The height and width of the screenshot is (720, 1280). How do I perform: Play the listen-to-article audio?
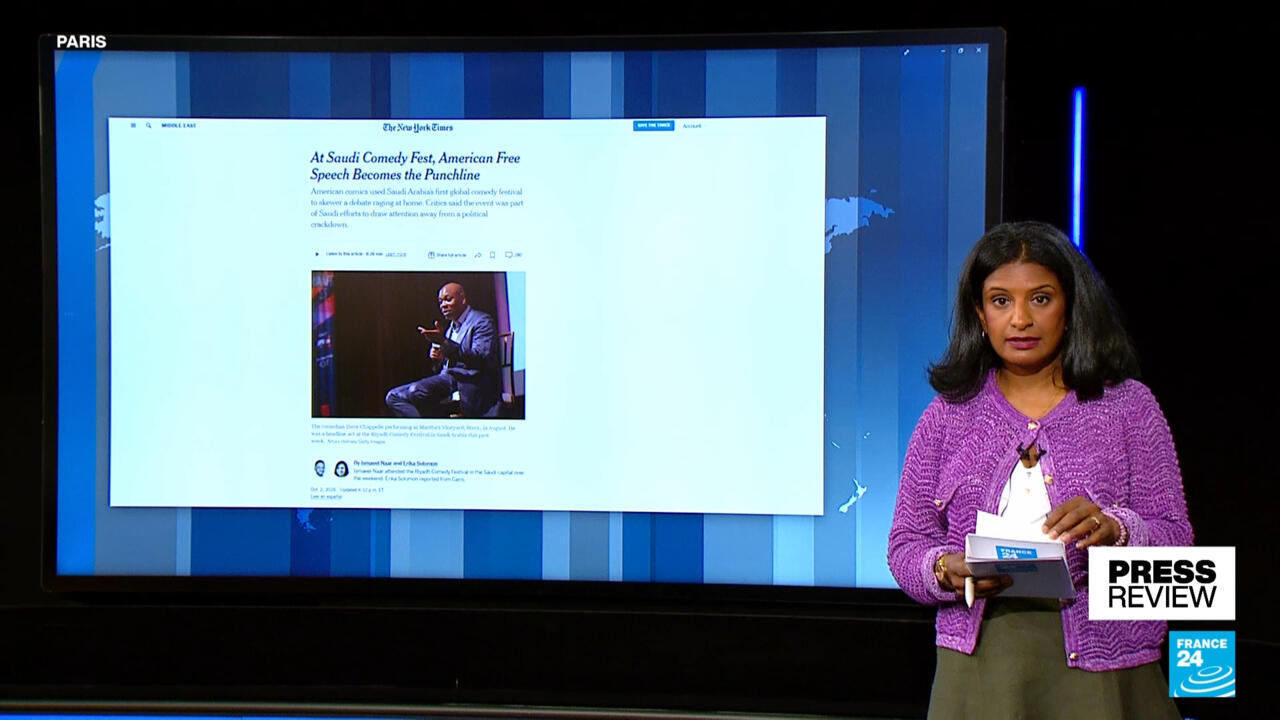(x=317, y=254)
